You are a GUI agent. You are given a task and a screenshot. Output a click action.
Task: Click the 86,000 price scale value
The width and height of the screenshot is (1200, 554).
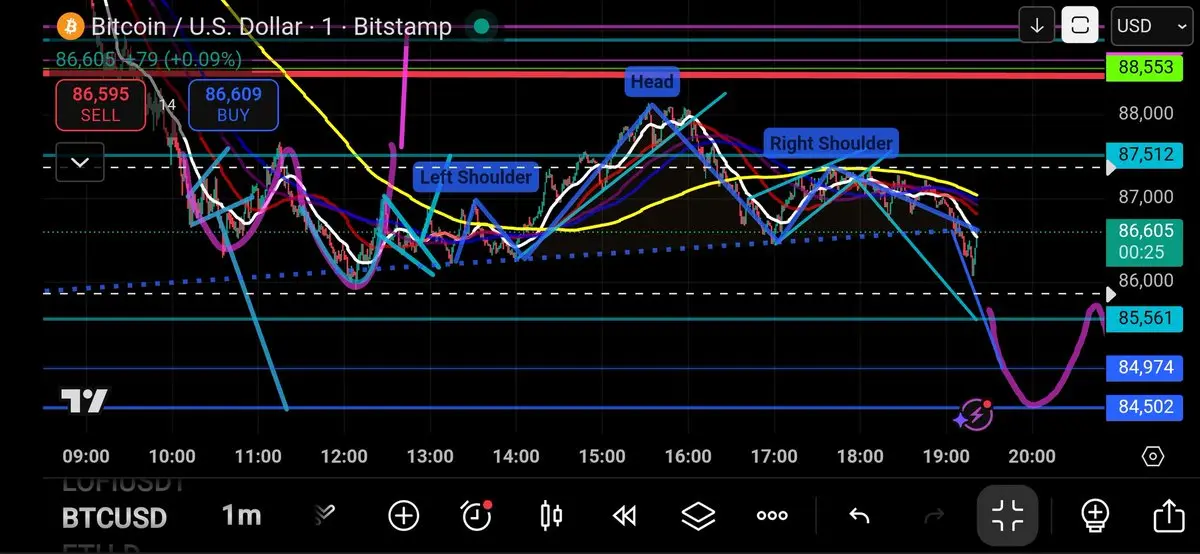click(1145, 281)
